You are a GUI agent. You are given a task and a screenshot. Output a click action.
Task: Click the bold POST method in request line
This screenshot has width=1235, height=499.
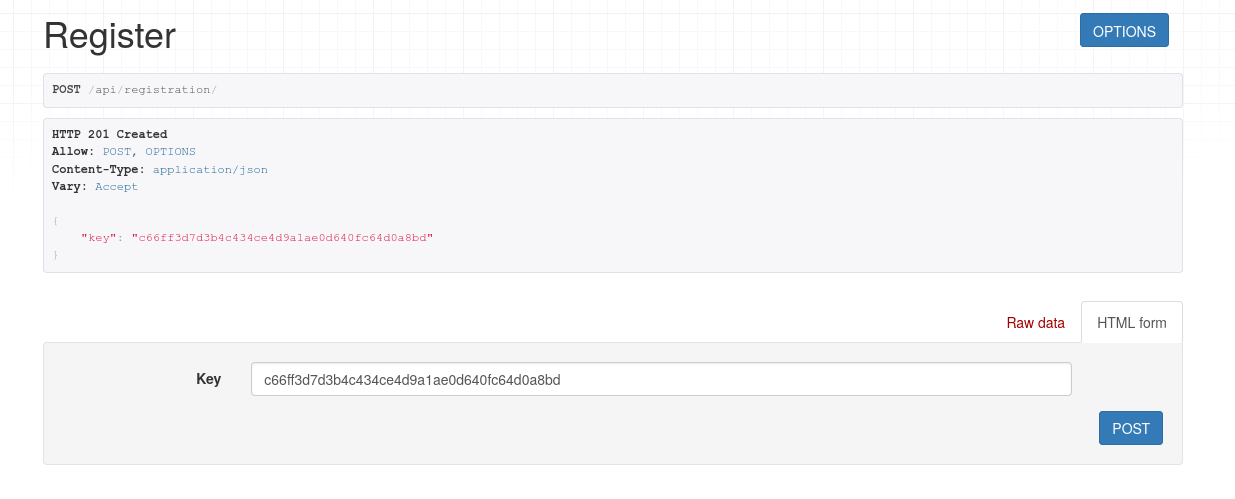pos(67,90)
